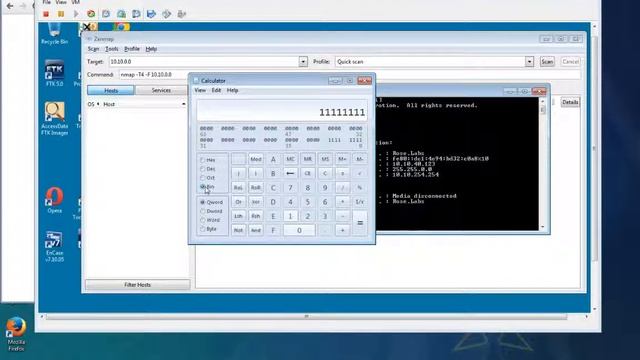Click the back arrow at top-left
The width and height of the screenshot is (640, 360).
pyautogui.click(x=10, y=6)
